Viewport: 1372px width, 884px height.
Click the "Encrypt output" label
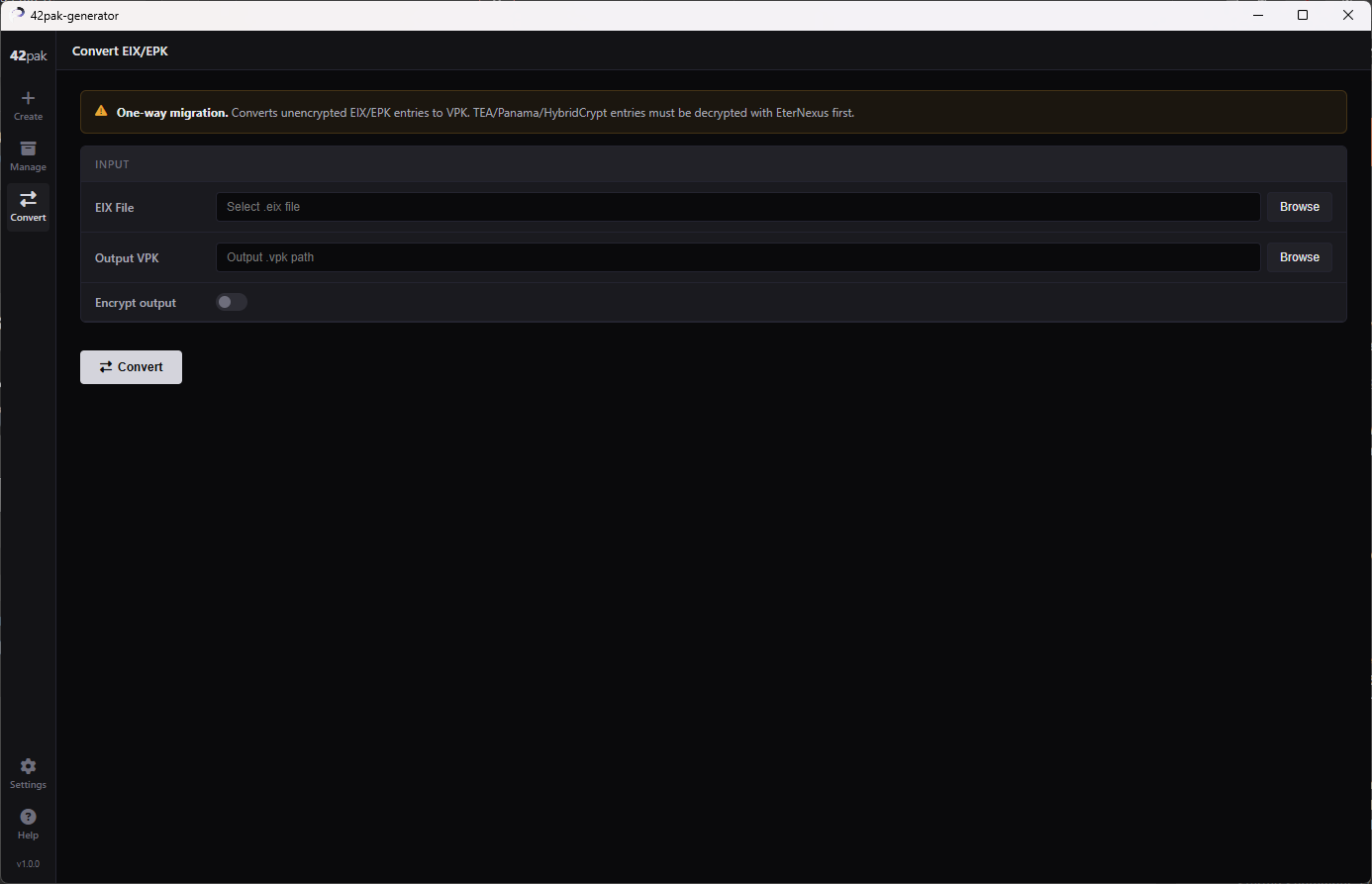(x=136, y=303)
